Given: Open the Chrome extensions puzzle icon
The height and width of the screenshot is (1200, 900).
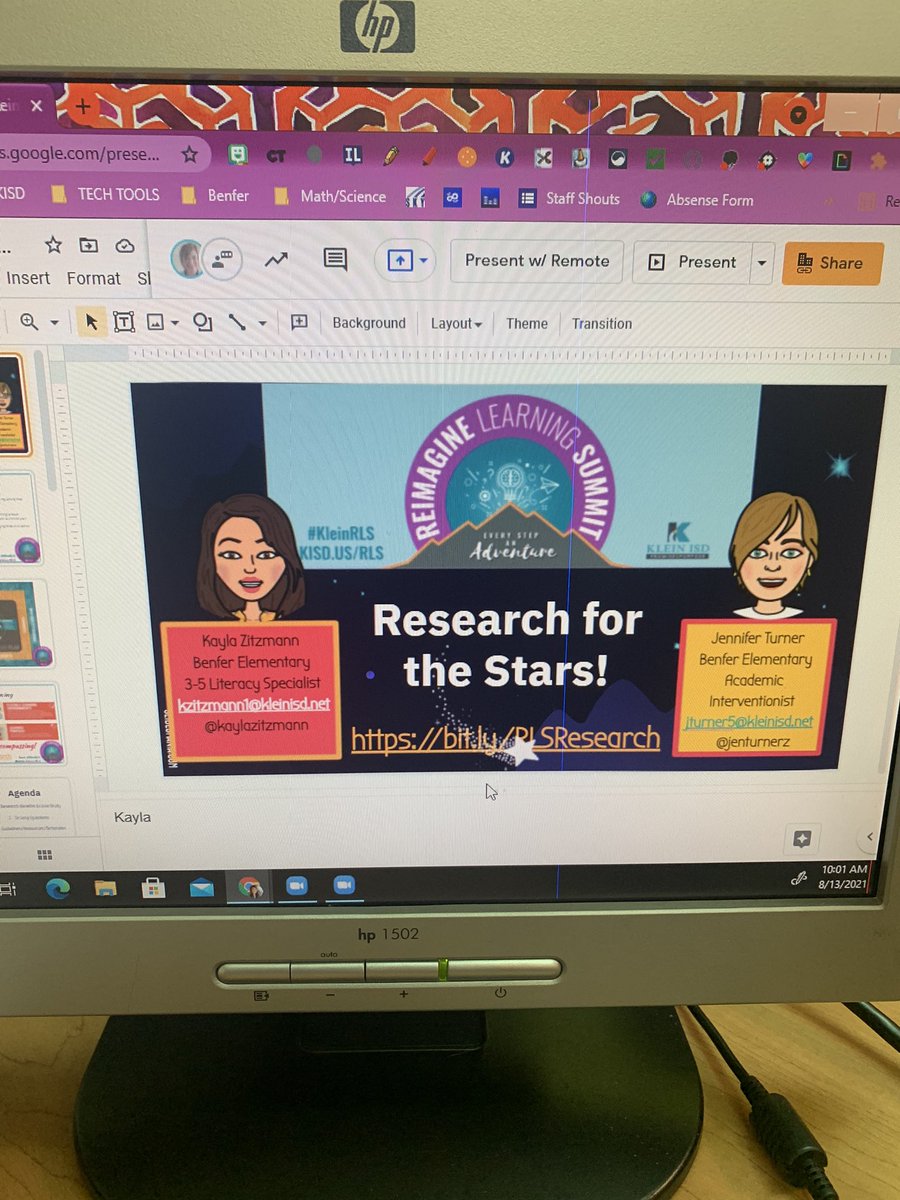Looking at the screenshot, I should pyautogui.click(x=878, y=160).
